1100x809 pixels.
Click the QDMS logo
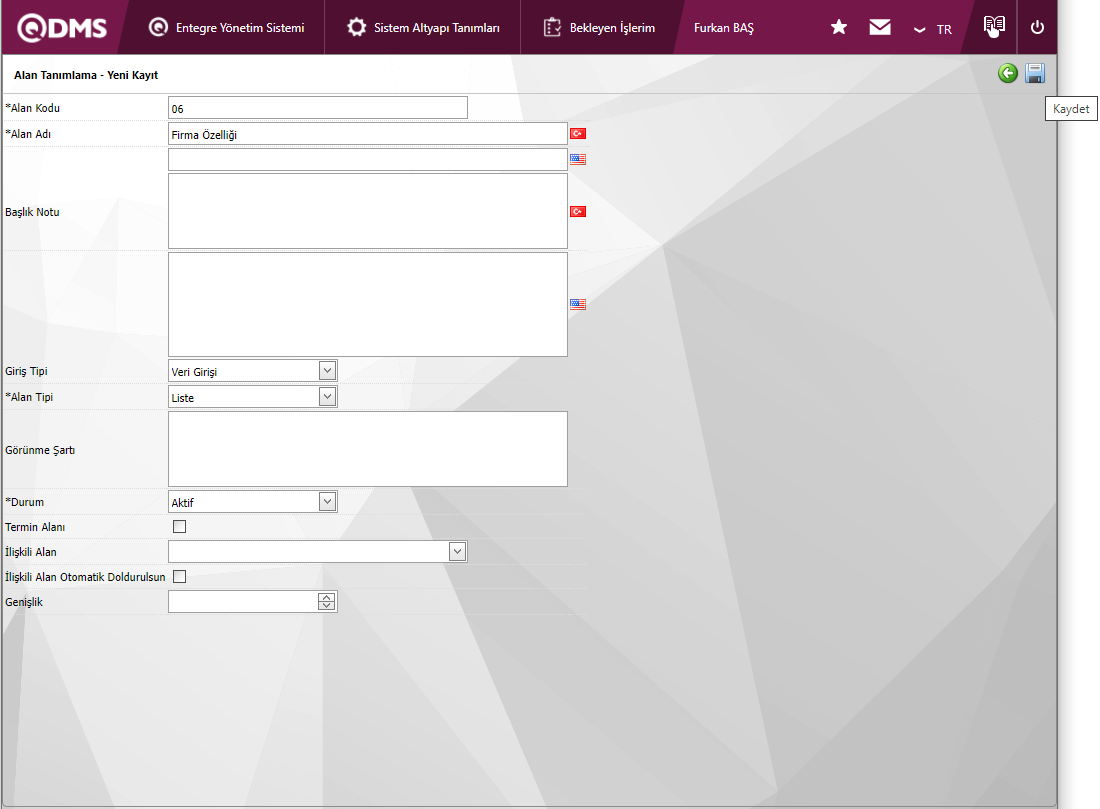click(x=62, y=28)
